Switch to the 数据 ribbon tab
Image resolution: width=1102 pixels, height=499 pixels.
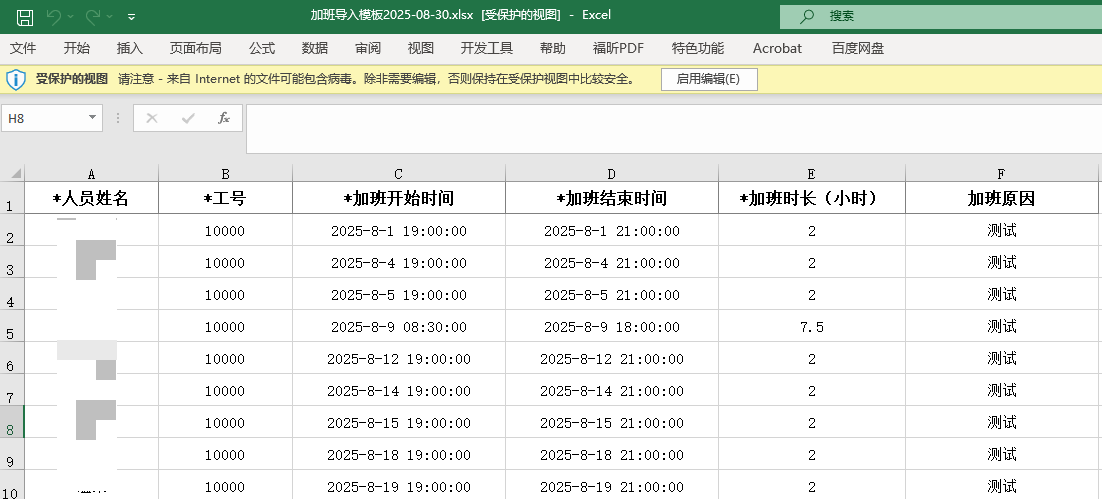pos(315,48)
